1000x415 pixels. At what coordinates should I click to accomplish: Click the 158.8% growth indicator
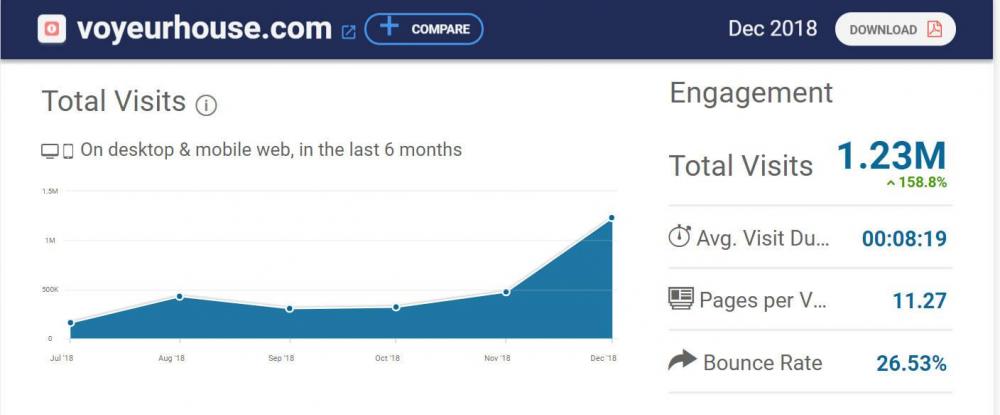point(915,183)
